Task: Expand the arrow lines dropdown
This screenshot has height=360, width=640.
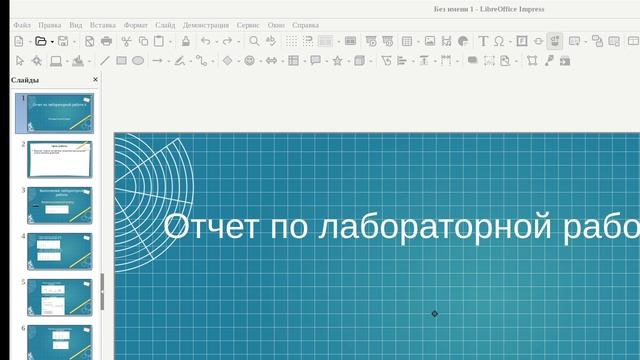Action: coord(168,61)
